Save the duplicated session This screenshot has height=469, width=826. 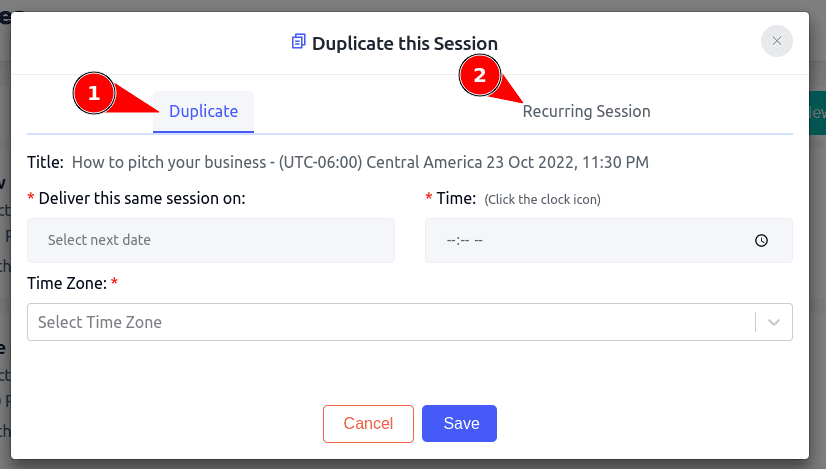pos(459,424)
